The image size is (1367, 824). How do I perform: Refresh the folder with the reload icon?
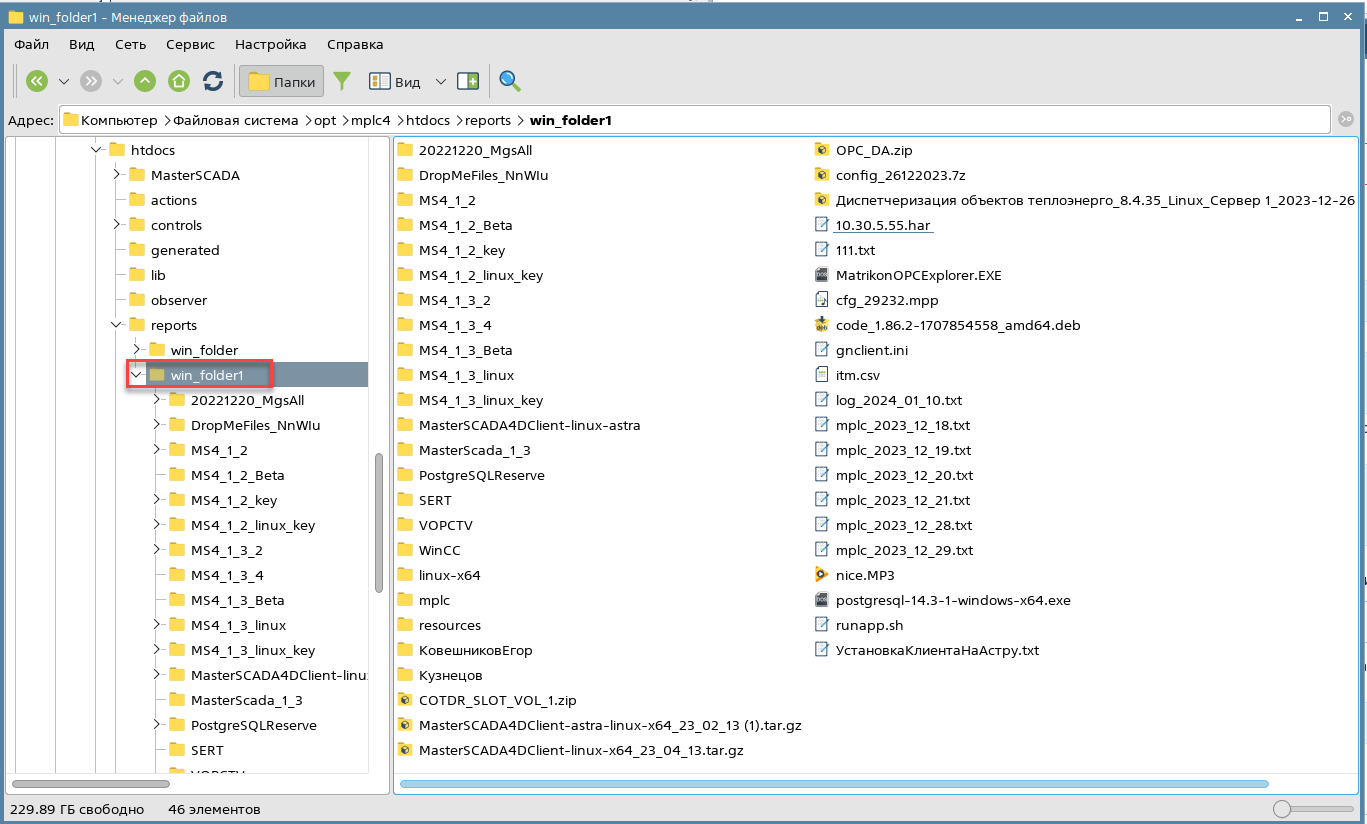tap(212, 82)
